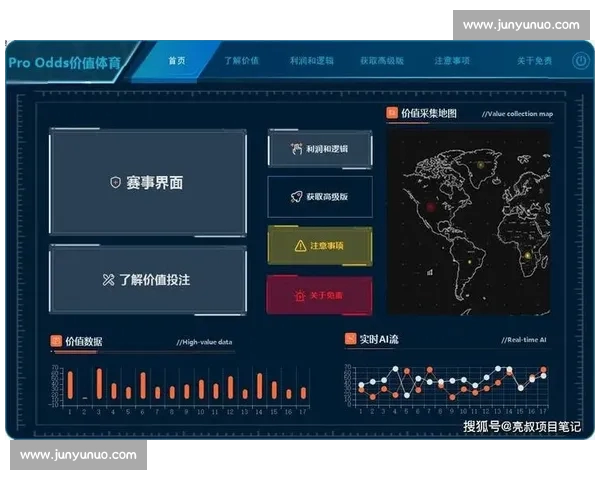Click the 获取高级版 rocket button
600x480 pixels.
click(320, 197)
